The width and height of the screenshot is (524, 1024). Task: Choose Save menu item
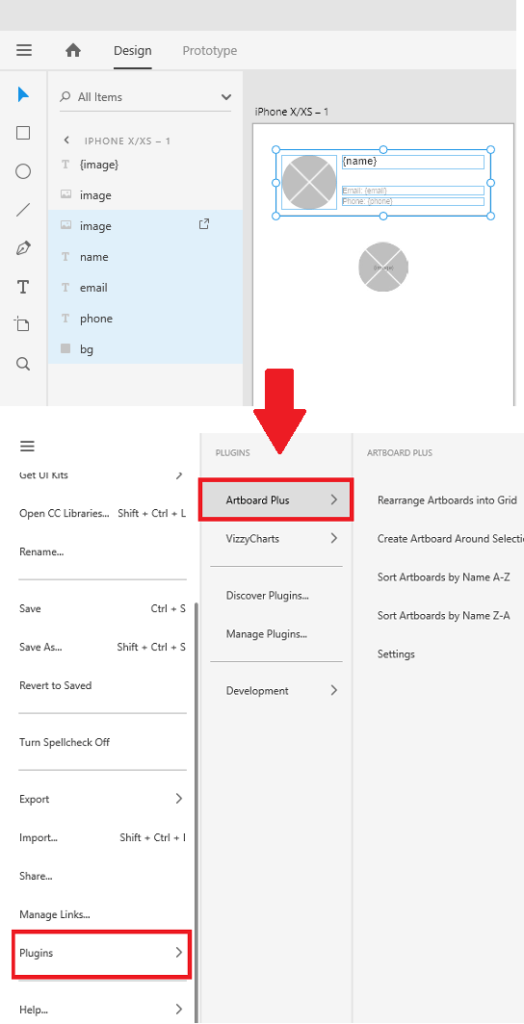click(x=103, y=609)
